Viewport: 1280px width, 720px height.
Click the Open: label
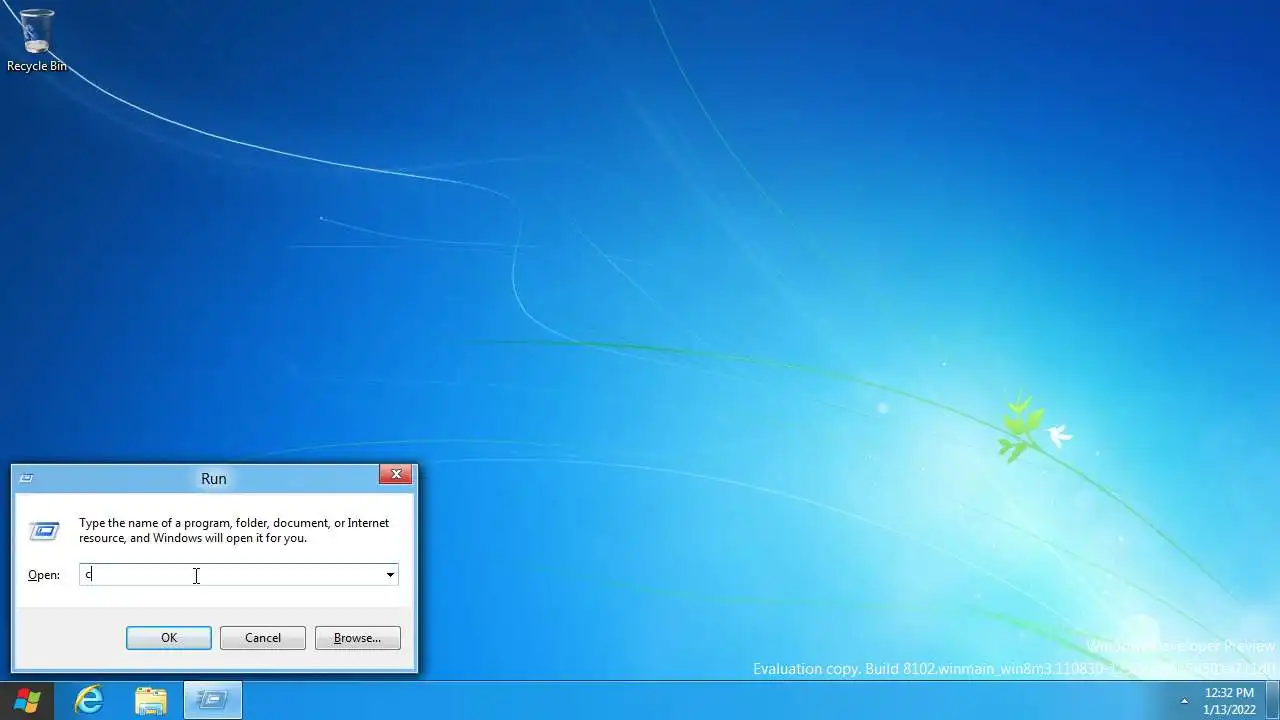[44, 575]
